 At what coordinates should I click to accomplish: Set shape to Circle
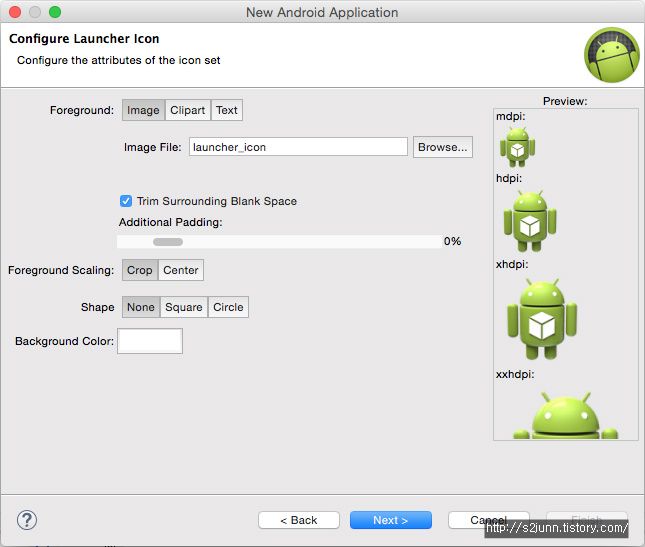pos(228,307)
